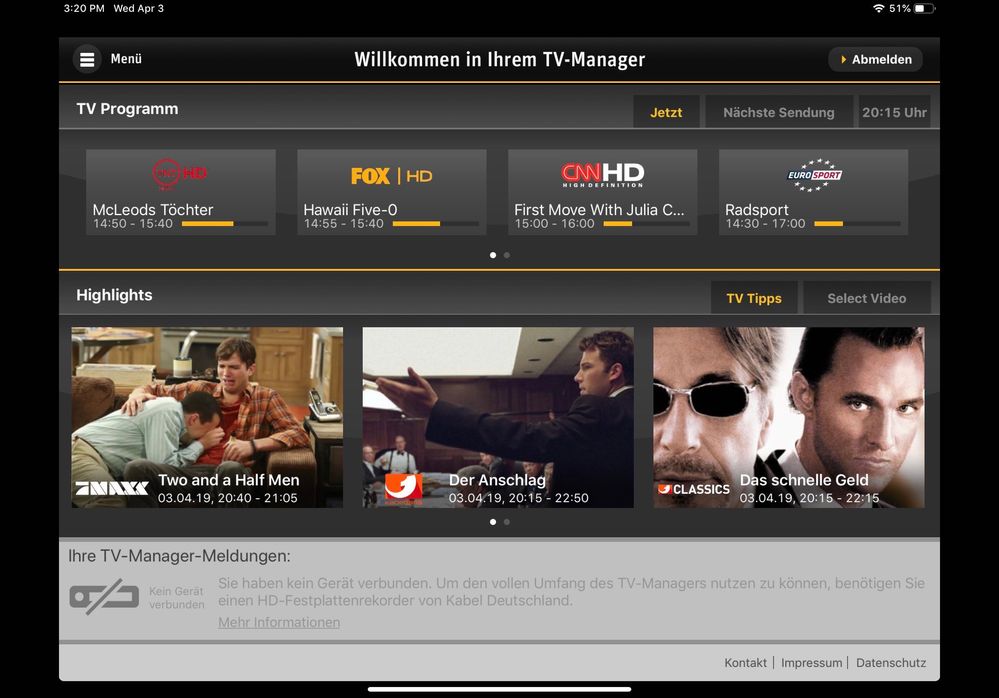Open Mehr Informationen link
This screenshot has width=999, height=698.
279,622
